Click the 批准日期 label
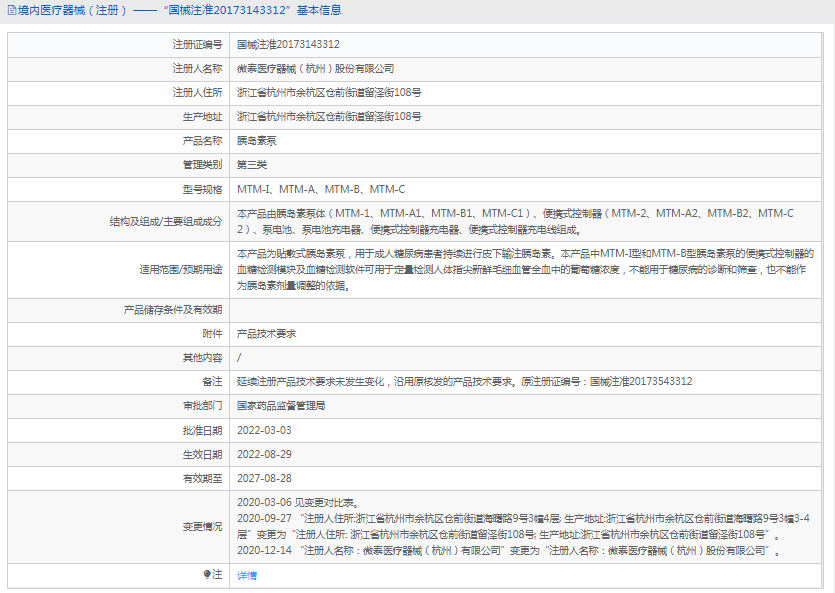Screen dimensions: 835x593 202,431
